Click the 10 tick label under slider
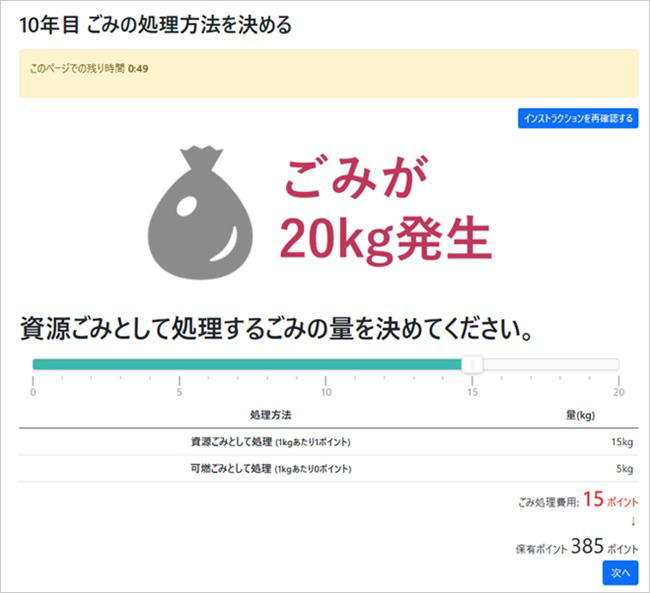 (326, 392)
